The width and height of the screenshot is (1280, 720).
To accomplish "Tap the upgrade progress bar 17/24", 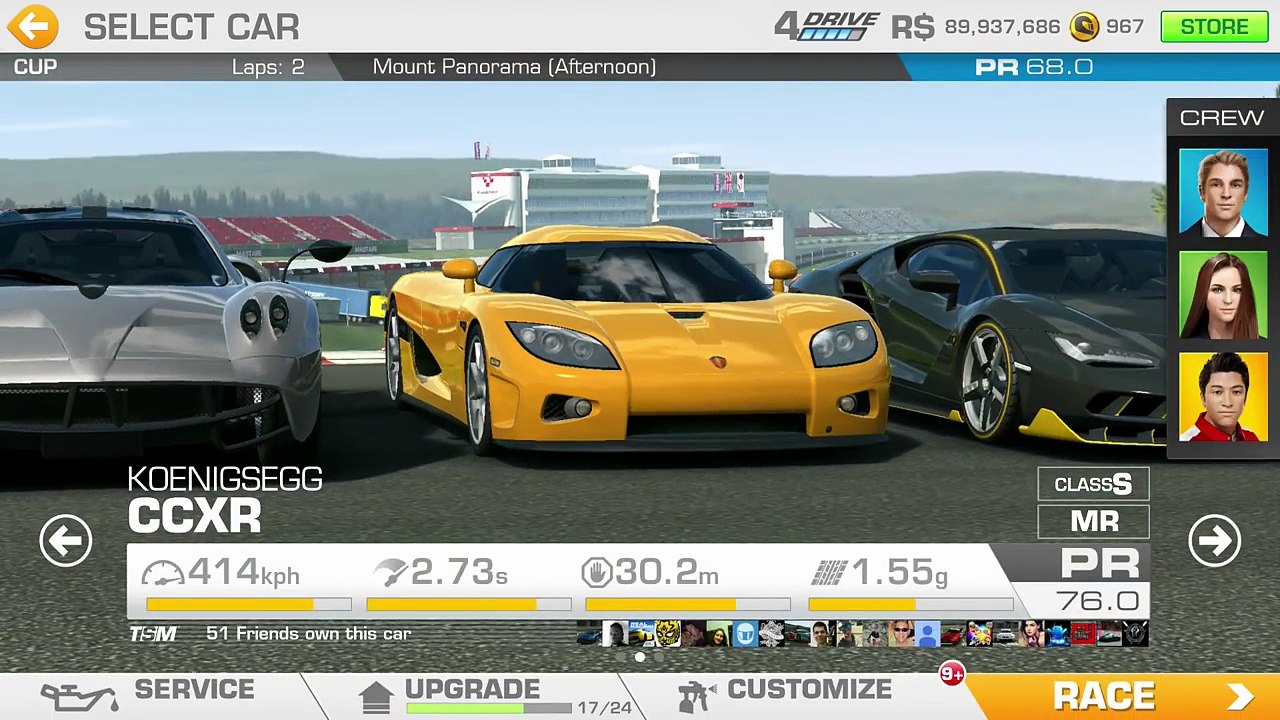I will 488,708.
